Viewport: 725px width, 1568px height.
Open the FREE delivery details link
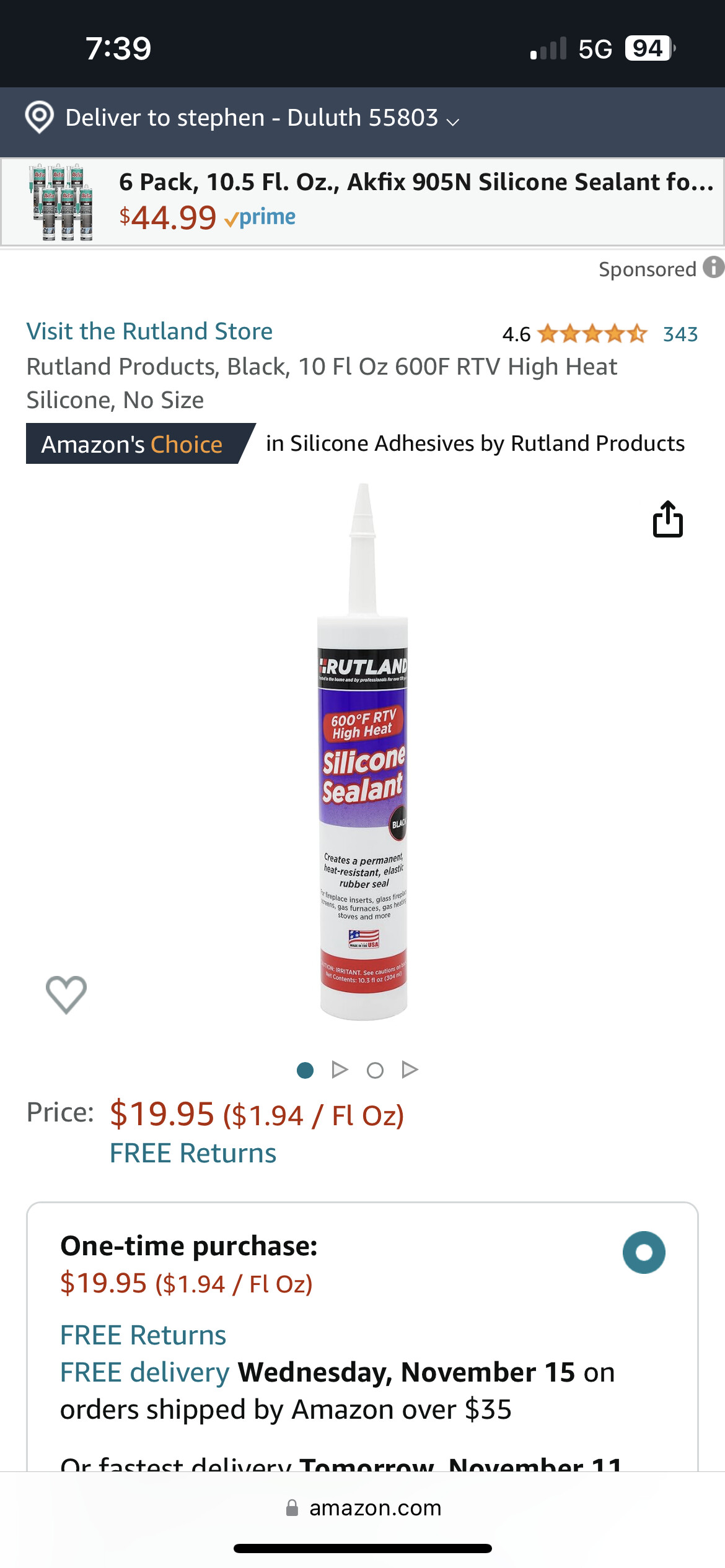click(x=144, y=1372)
